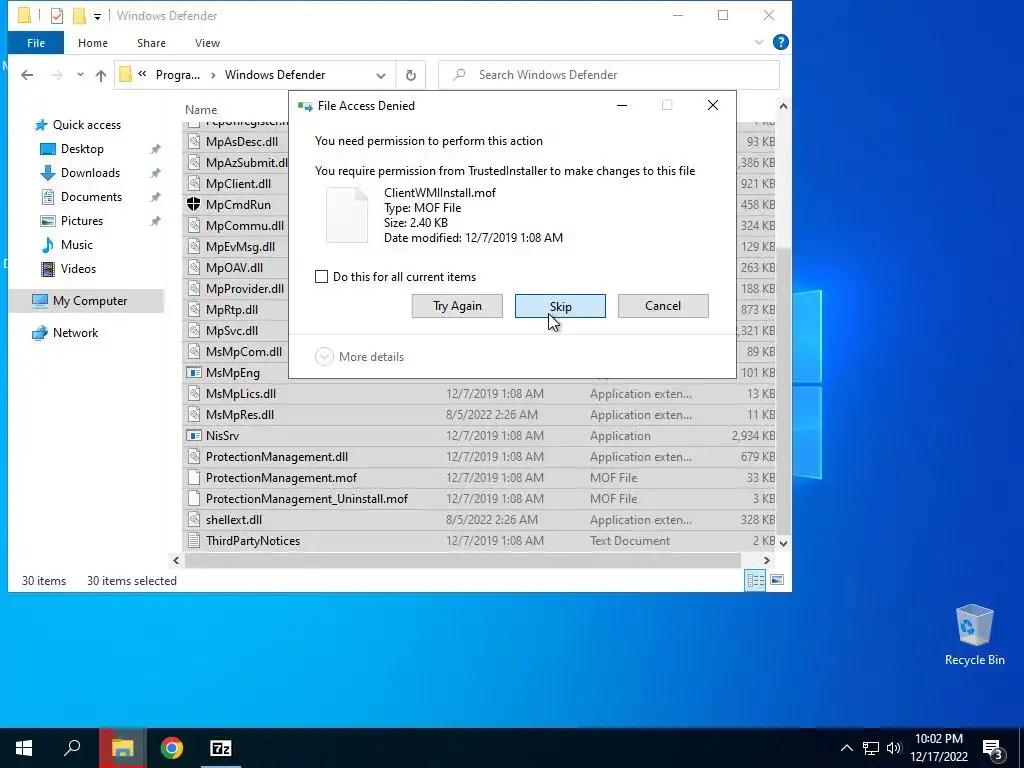Launch Google Chrome from the taskbar
Image resolution: width=1024 pixels, height=768 pixels.
(x=172, y=748)
